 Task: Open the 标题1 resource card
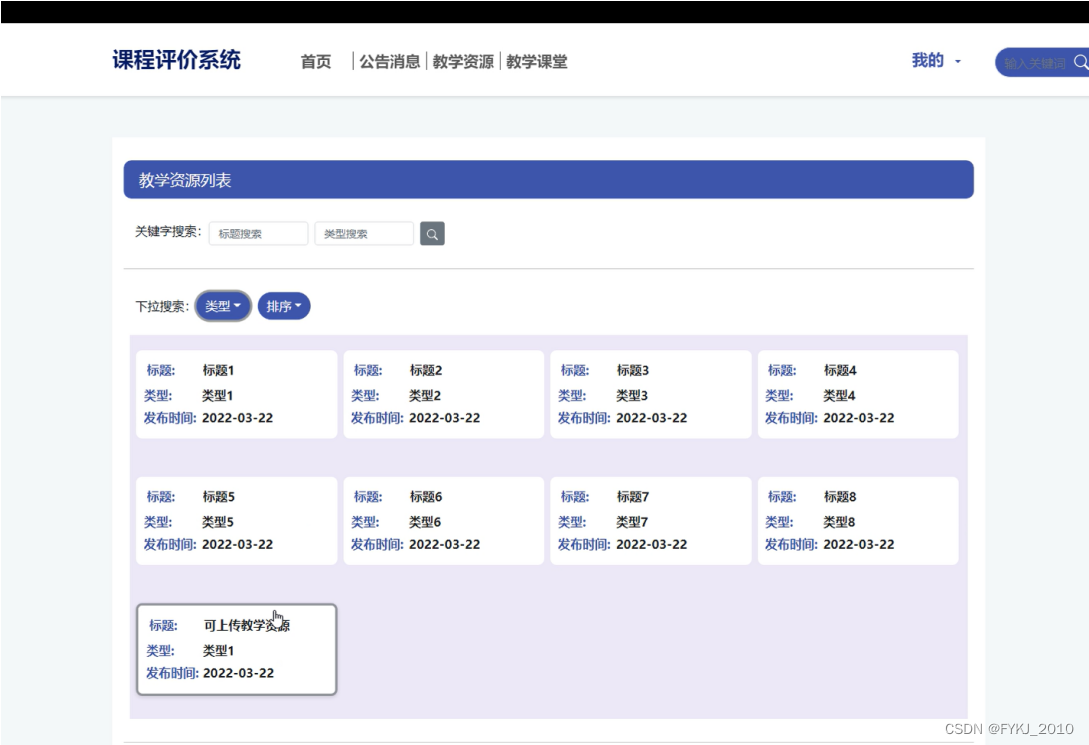coord(237,394)
